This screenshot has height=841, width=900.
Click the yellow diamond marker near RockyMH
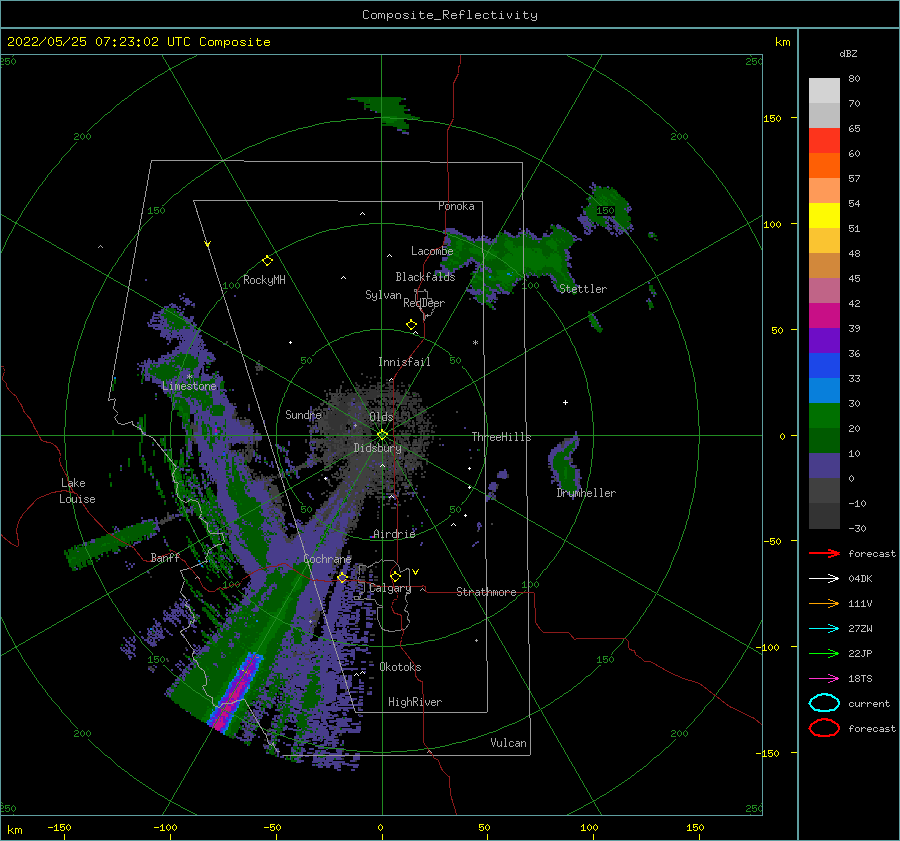click(267, 261)
